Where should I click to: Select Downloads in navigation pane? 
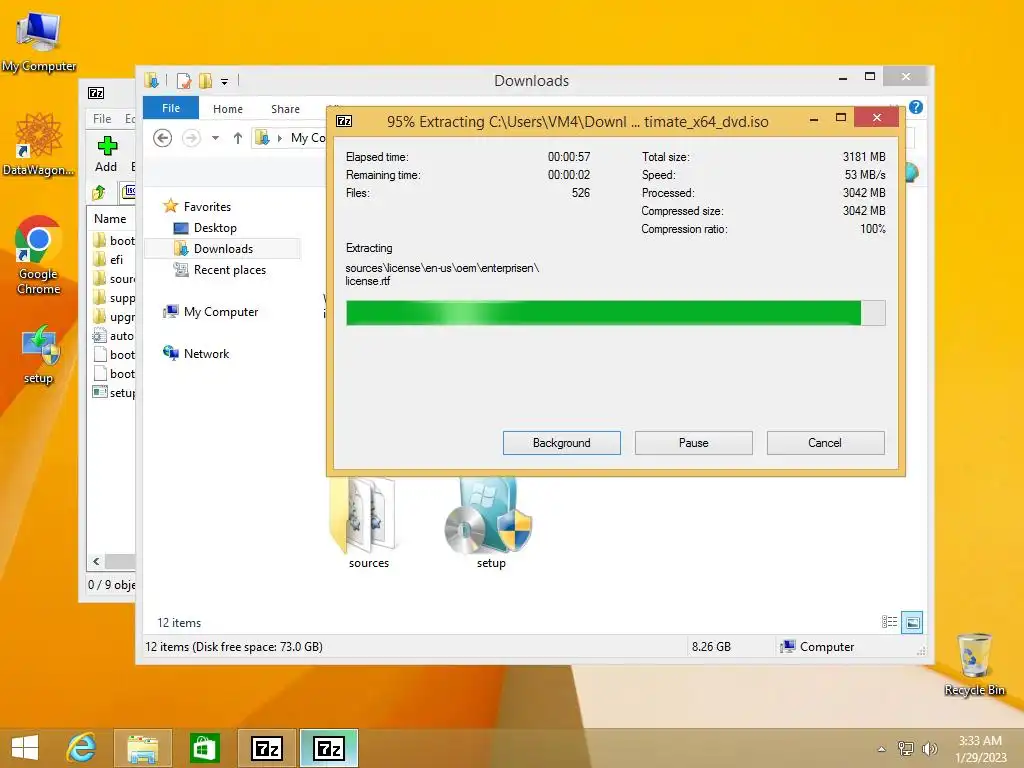coord(223,249)
